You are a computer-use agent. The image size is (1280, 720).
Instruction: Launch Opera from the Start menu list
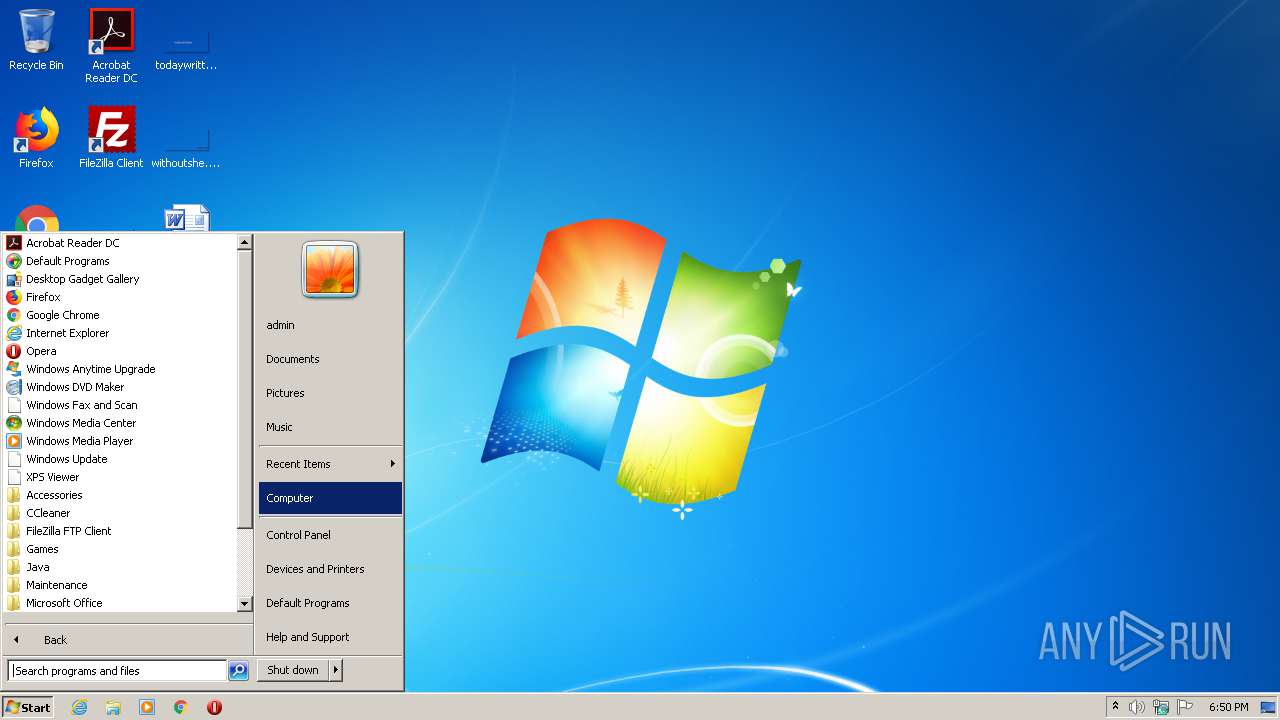[x=120, y=351]
